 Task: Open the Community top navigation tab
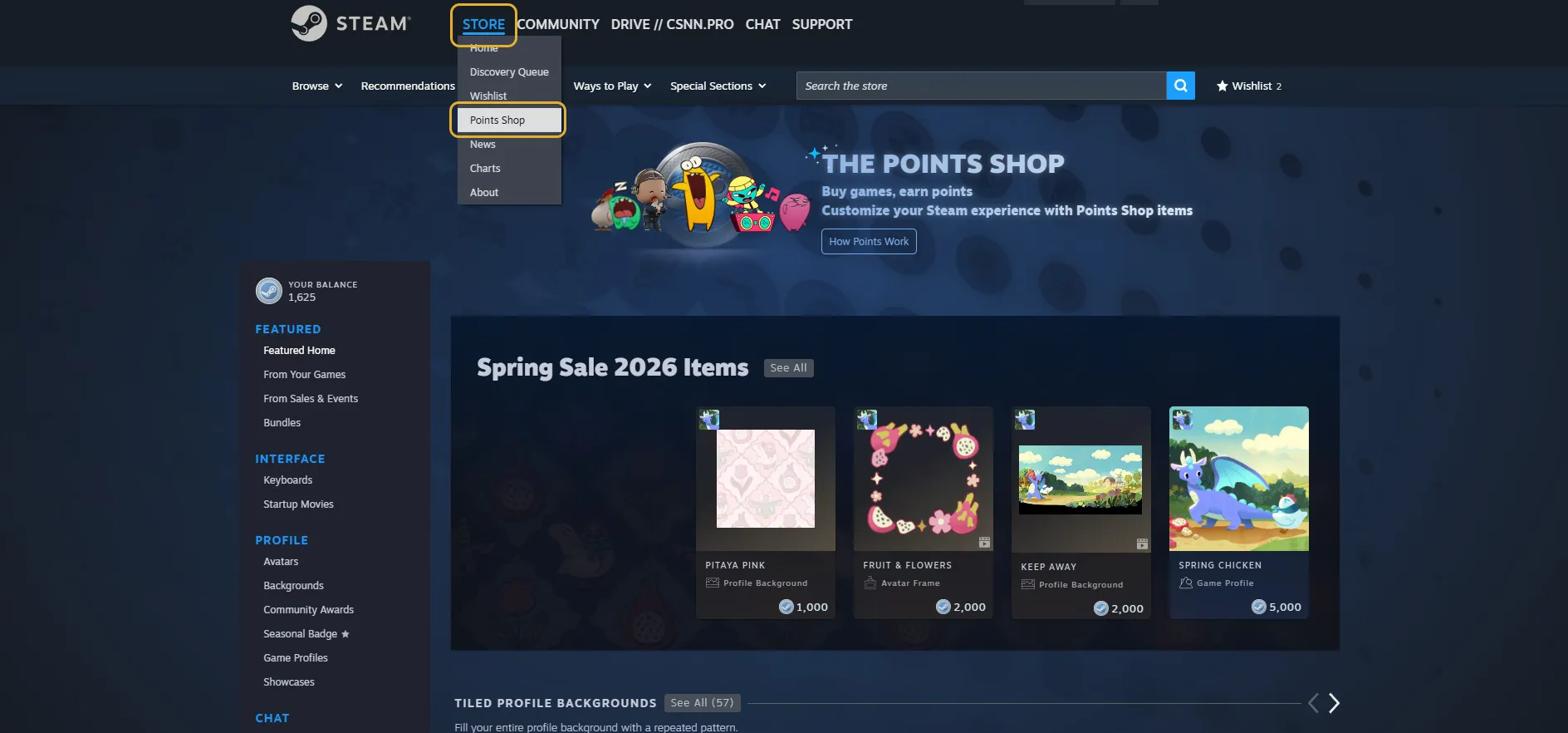point(558,24)
